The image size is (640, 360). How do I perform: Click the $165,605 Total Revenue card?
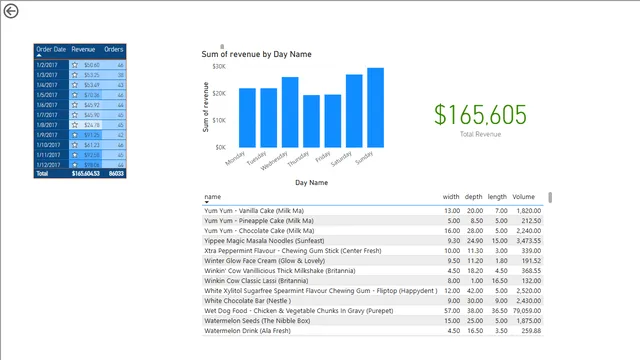pyautogui.click(x=480, y=120)
